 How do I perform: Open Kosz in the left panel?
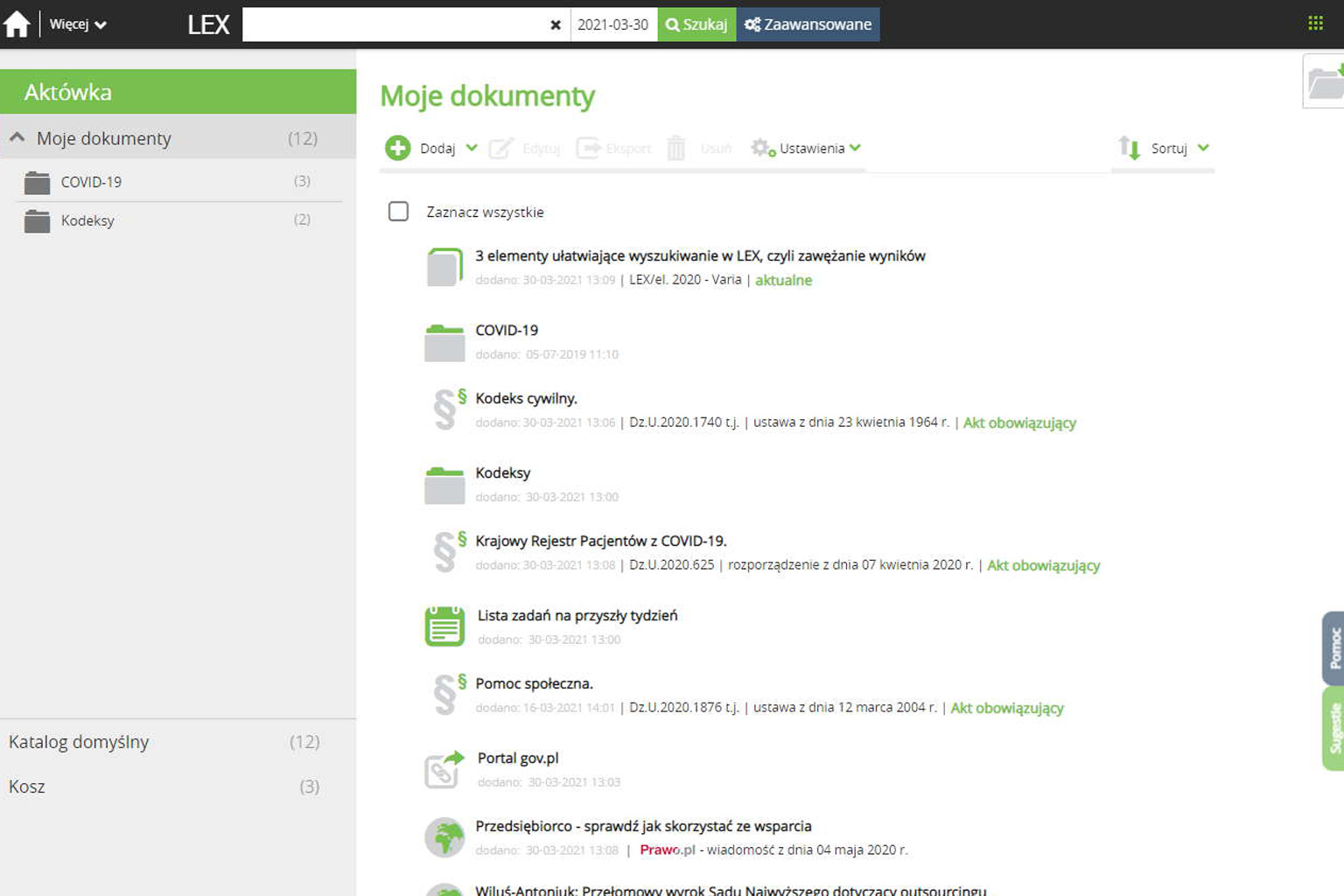(x=27, y=787)
